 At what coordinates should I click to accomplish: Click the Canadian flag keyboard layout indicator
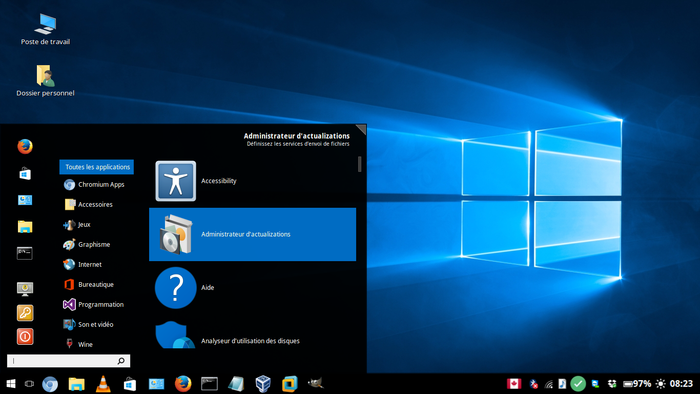(x=514, y=384)
